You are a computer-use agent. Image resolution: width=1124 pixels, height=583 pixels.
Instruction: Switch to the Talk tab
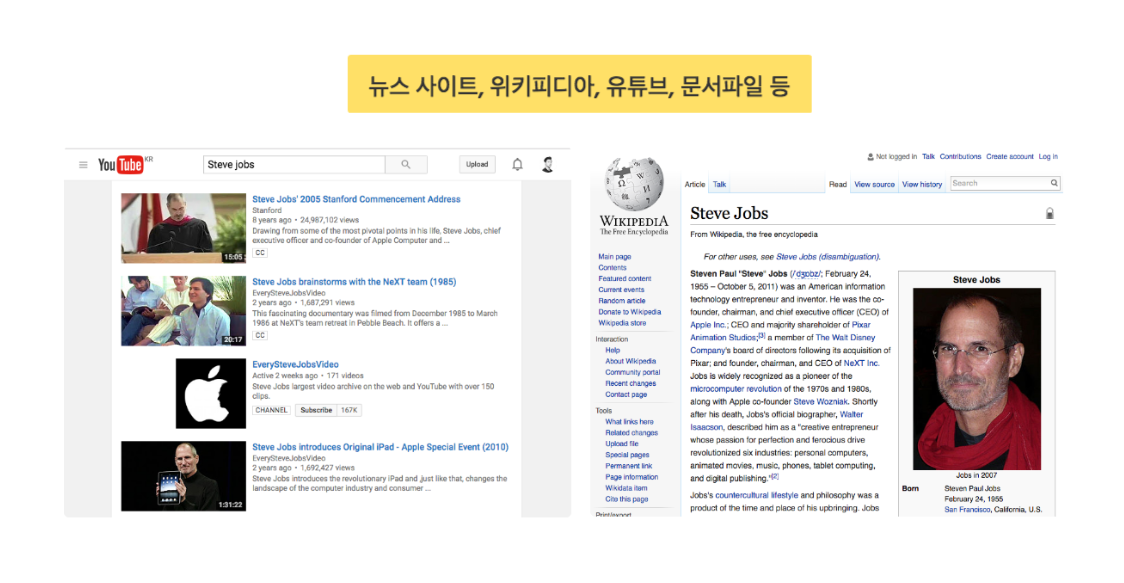pyautogui.click(x=718, y=184)
